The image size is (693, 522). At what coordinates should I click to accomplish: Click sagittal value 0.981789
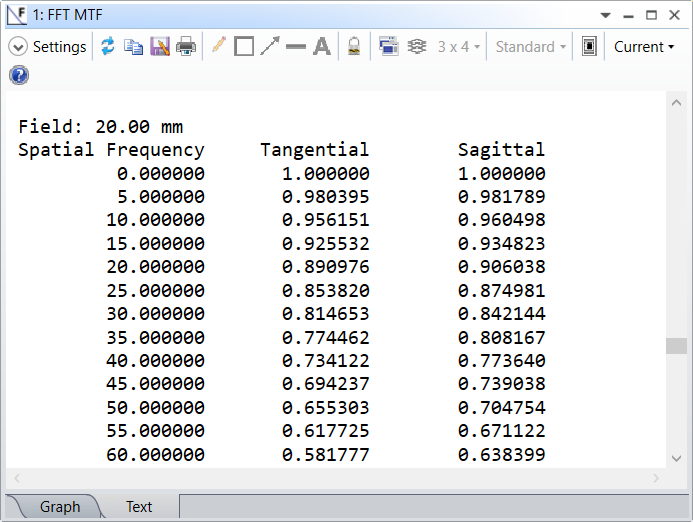click(502, 197)
